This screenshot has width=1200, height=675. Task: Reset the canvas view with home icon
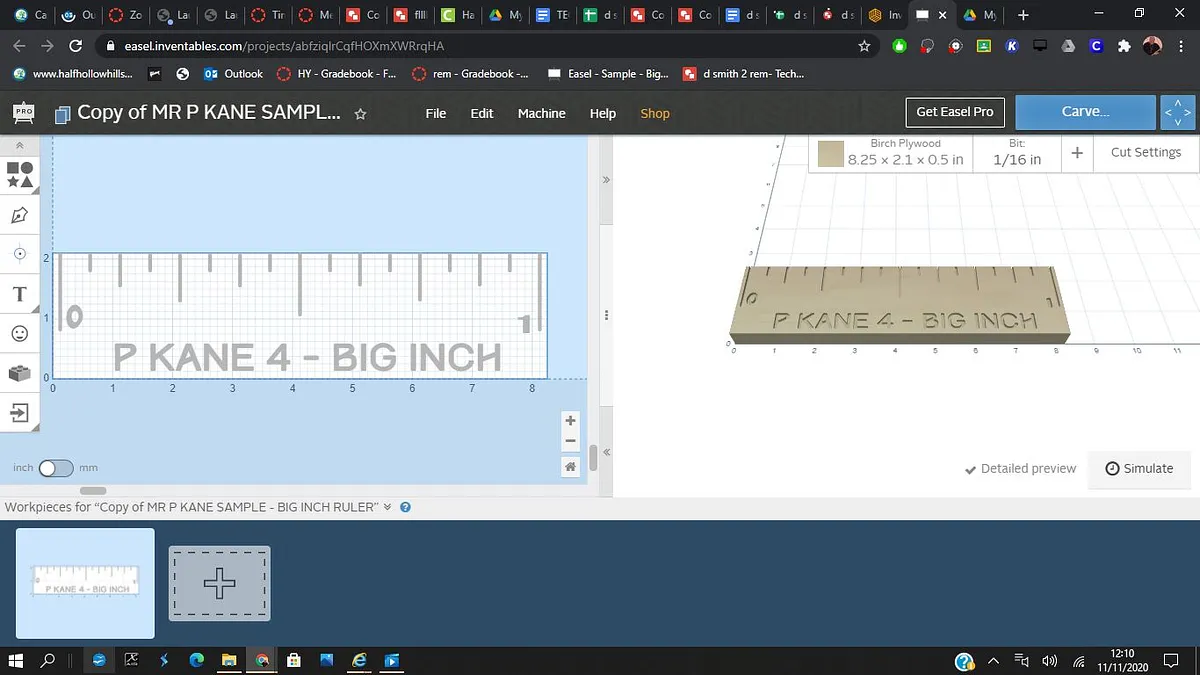point(570,467)
